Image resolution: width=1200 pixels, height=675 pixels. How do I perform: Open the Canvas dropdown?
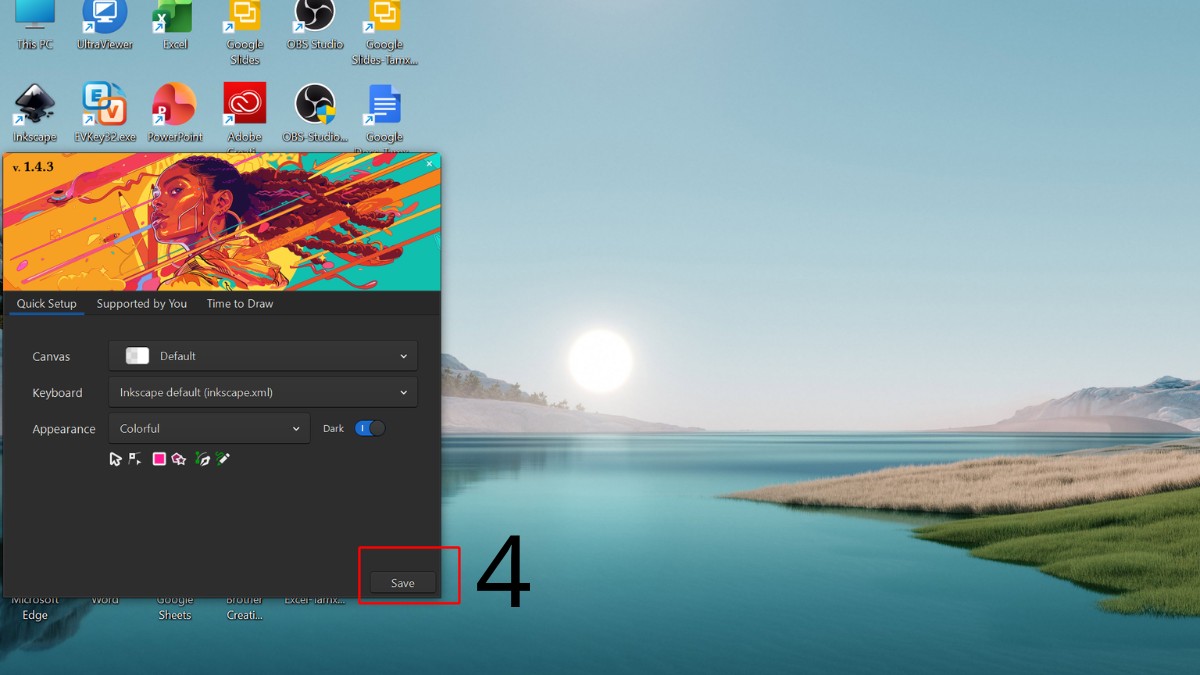262,356
